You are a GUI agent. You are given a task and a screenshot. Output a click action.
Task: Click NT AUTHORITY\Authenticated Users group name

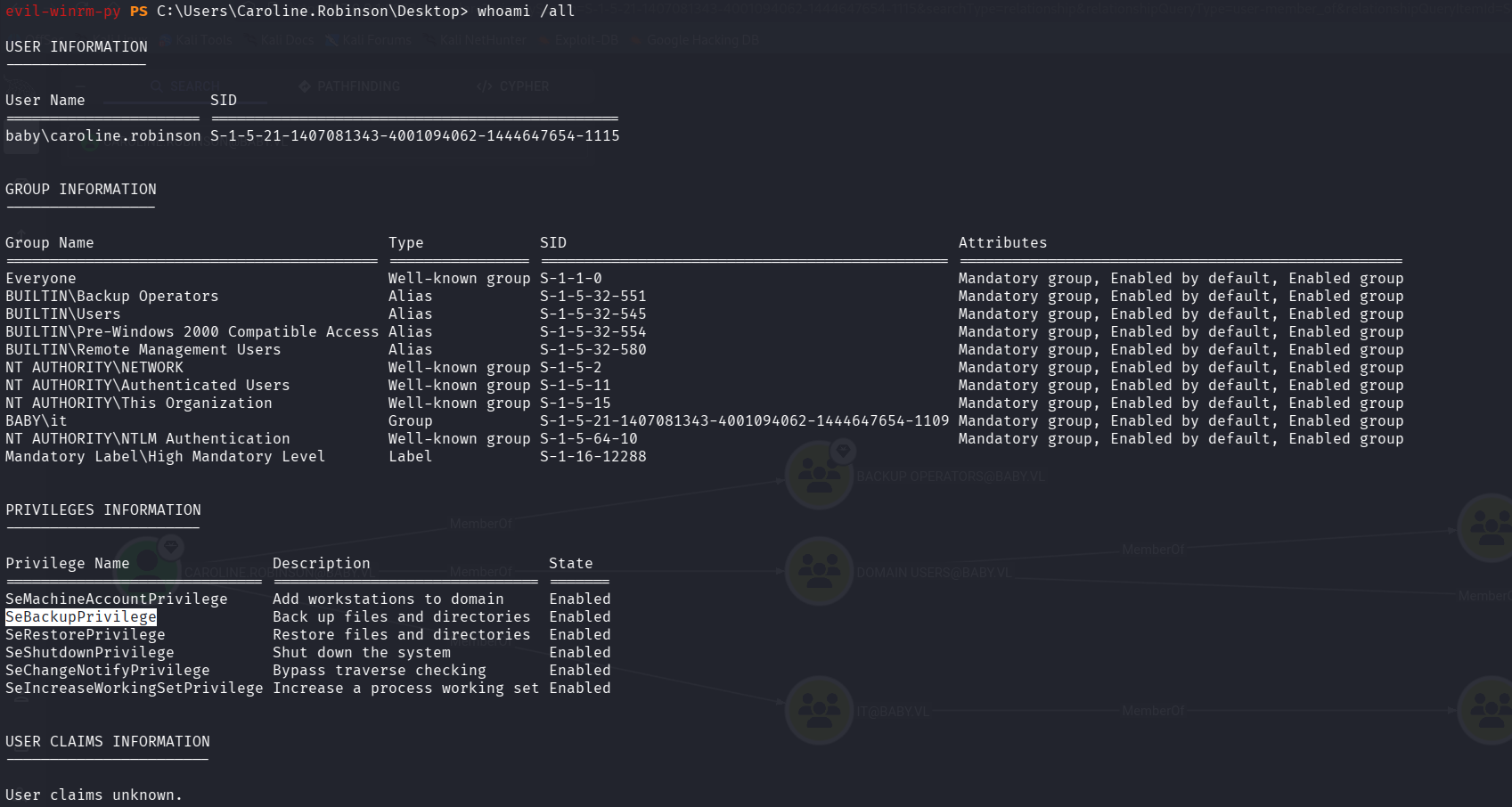coord(148,385)
